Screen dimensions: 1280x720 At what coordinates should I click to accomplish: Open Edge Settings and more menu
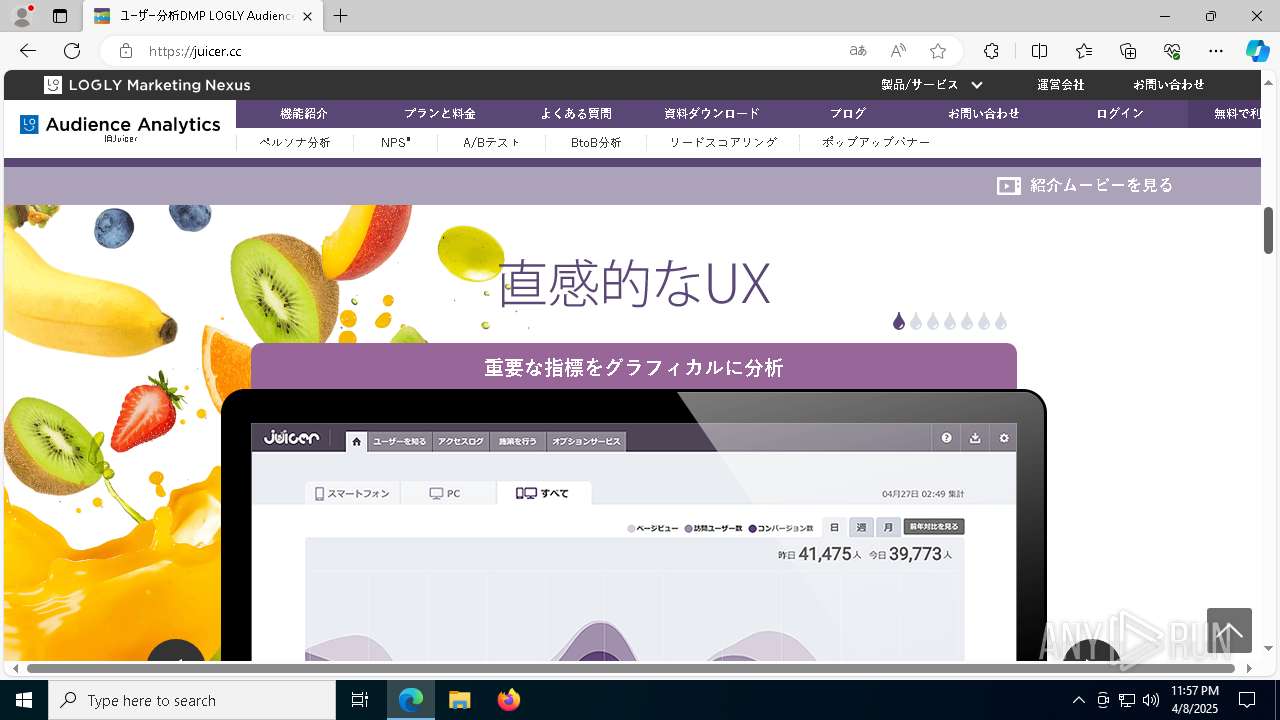pos(1216,51)
